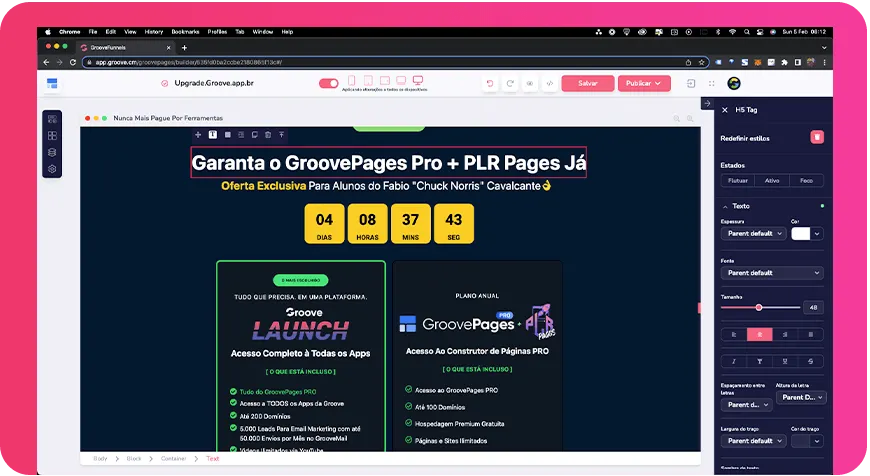Toggle strikethrough text style
Screen dimensions: 870x476
[811, 361]
